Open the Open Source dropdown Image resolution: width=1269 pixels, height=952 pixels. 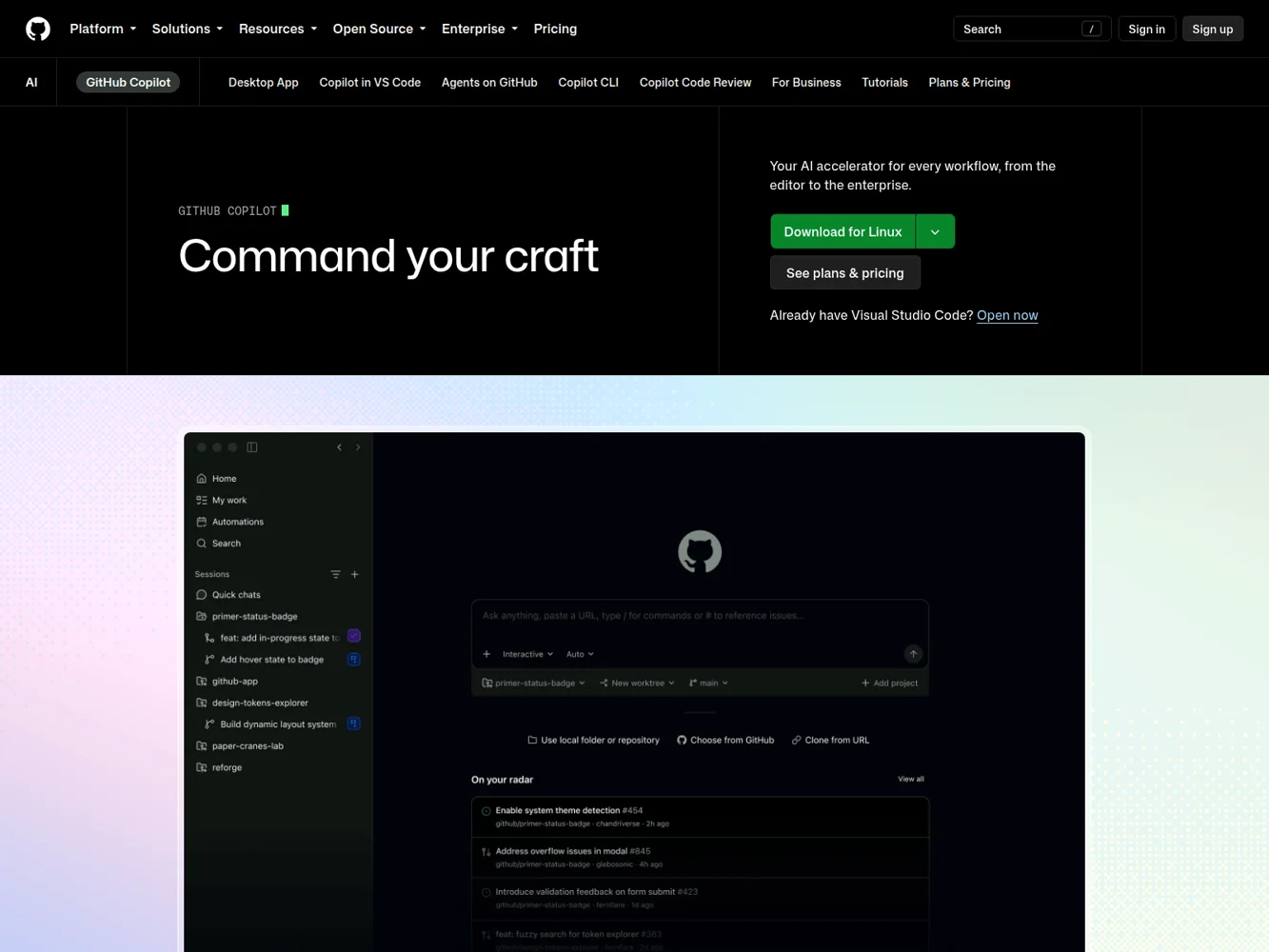point(380,29)
